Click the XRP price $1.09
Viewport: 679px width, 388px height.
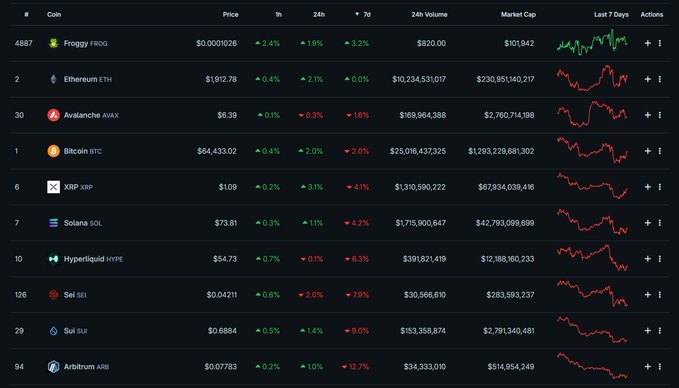(x=228, y=187)
